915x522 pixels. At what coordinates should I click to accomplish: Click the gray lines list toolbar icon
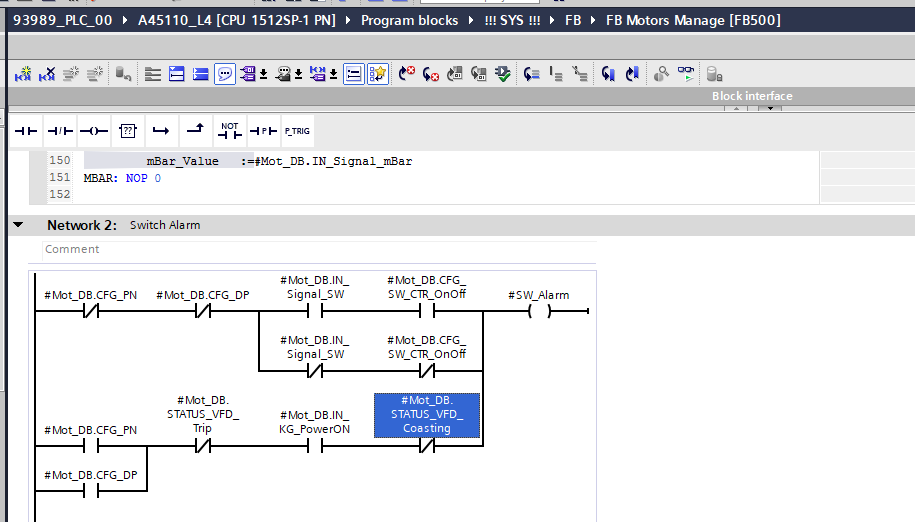[x=153, y=74]
